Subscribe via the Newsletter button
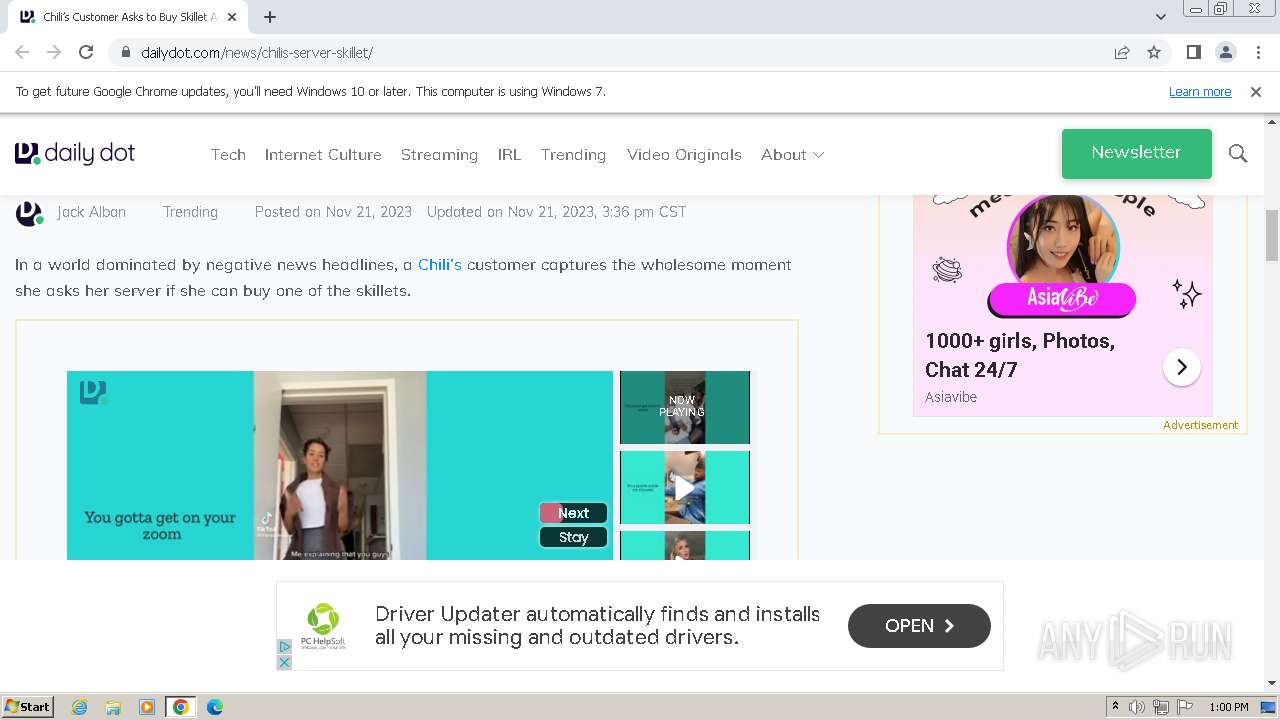The image size is (1280, 720). pos(1136,153)
